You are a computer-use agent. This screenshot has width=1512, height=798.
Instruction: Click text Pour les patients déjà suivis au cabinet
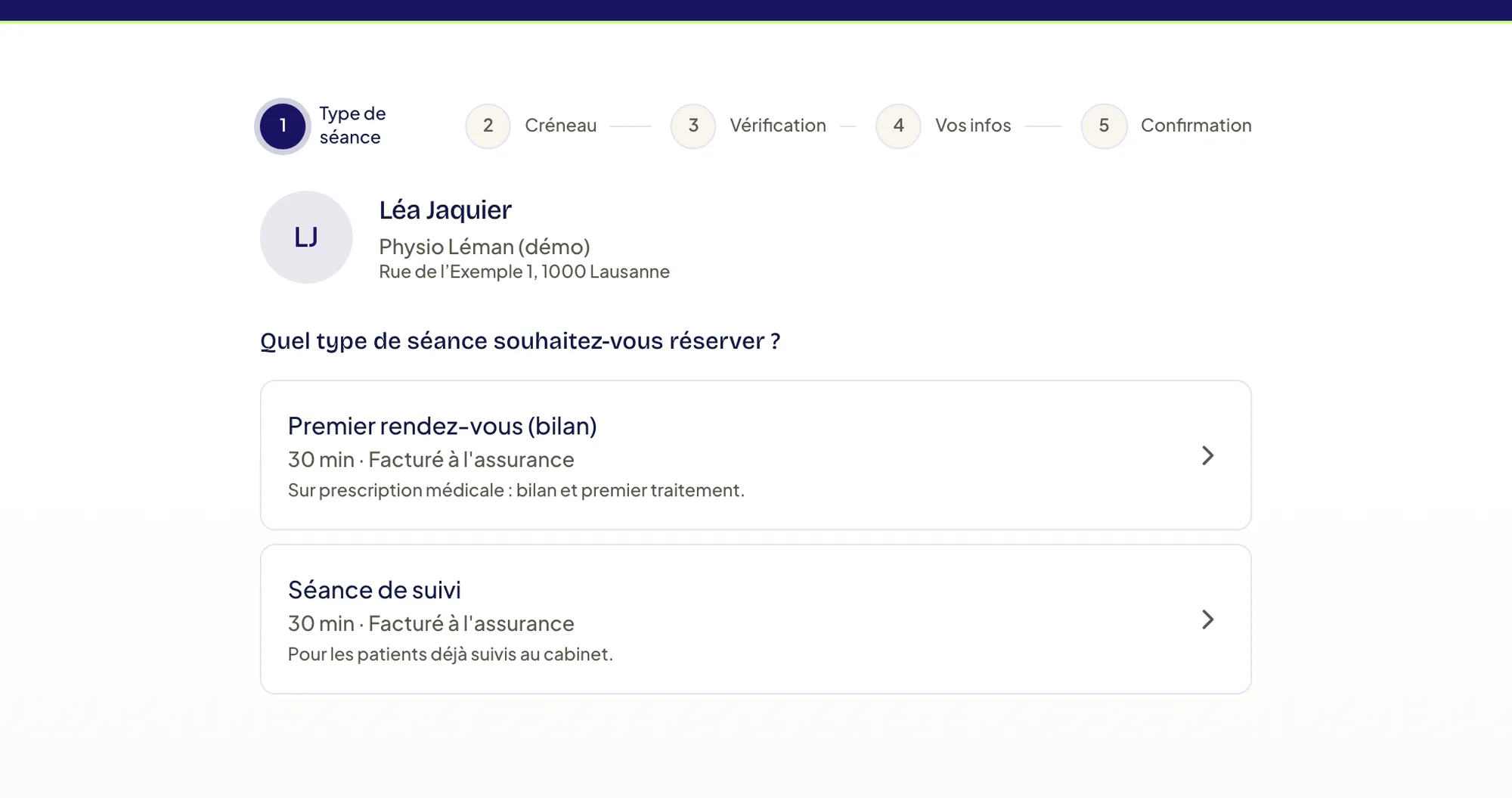(x=451, y=654)
